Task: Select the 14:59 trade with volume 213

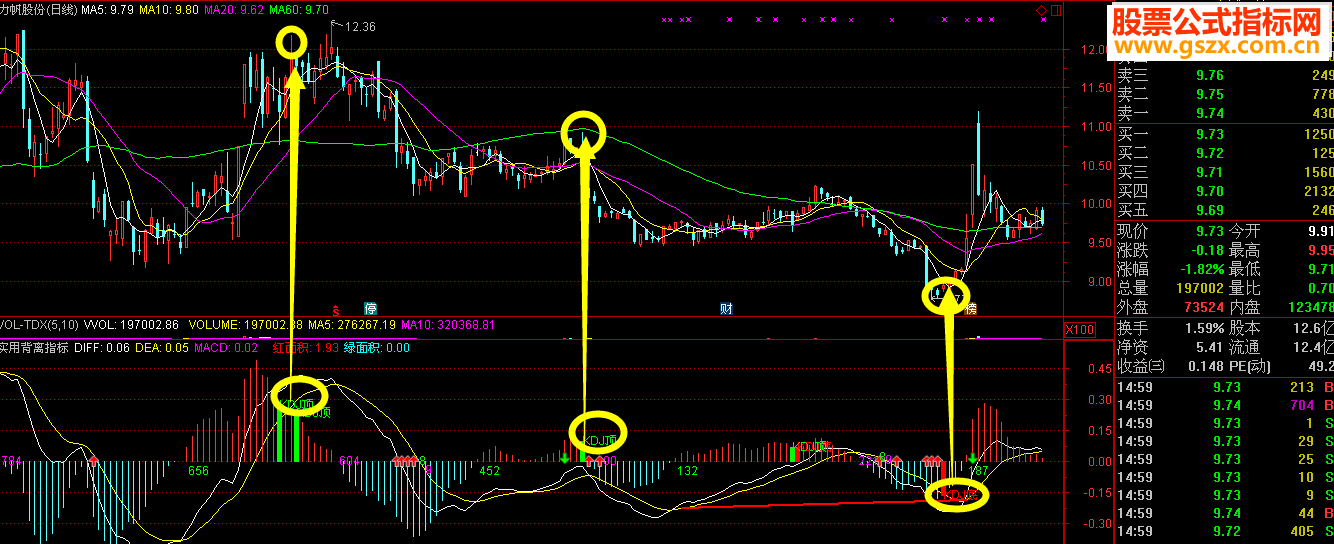Action: click(x=1224, y=388)
